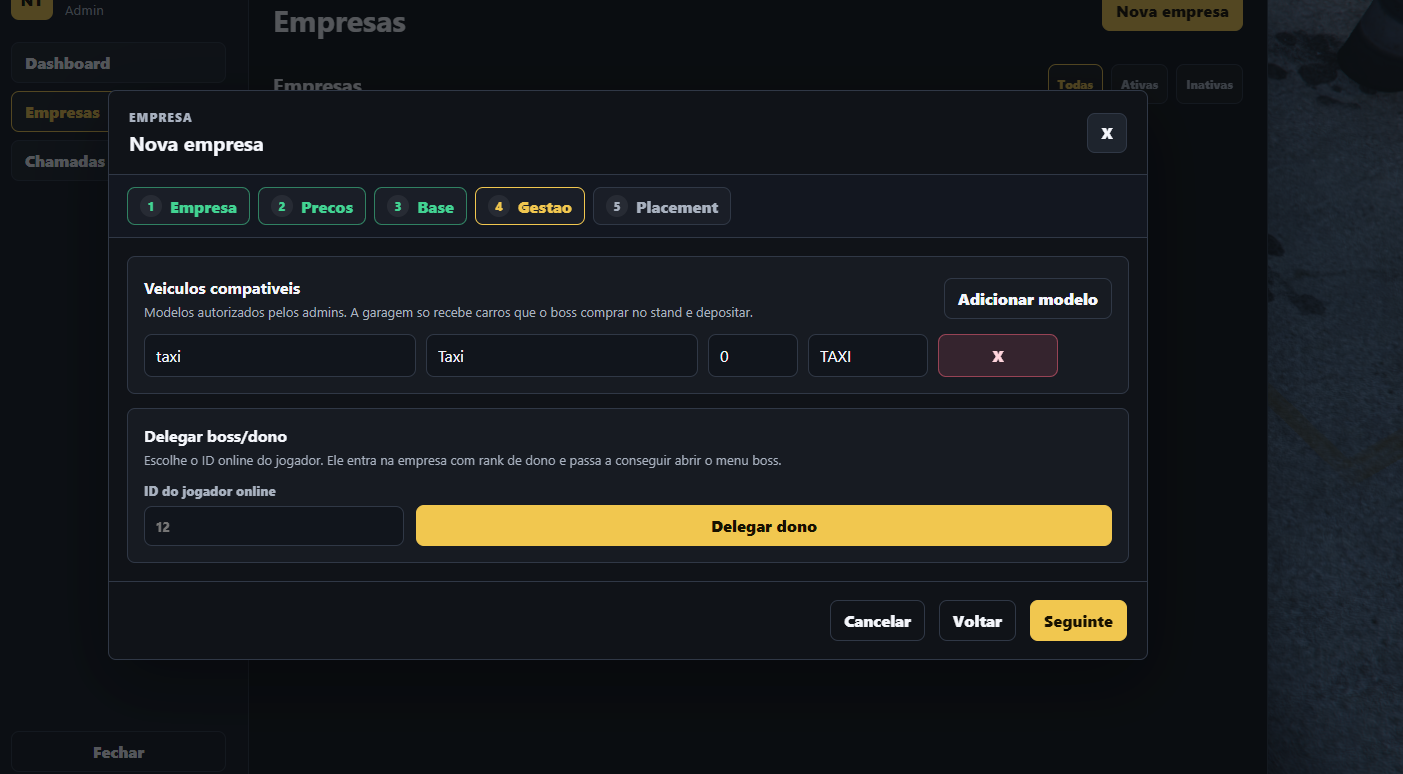Click Adicionar modelo button
Viewport: 1403px width, 774px height.
(x=1027, y=299)
